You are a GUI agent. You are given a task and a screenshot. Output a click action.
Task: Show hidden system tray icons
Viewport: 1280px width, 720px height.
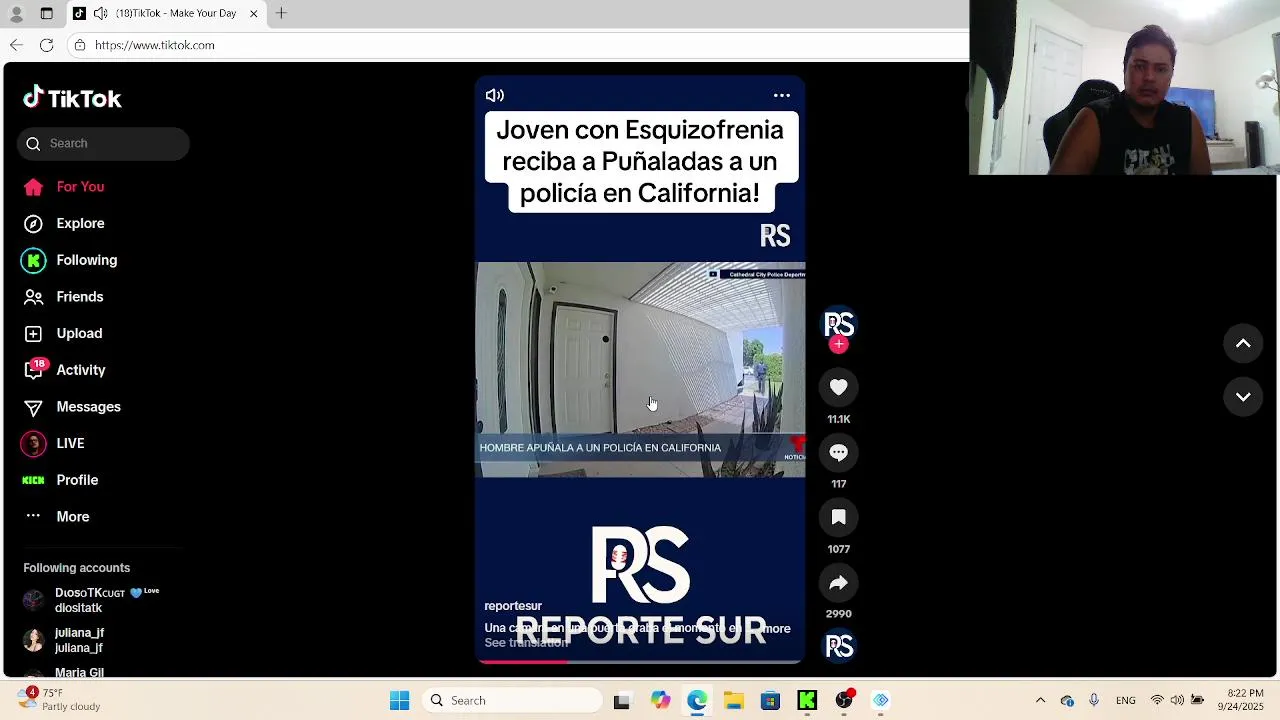click(1040, 701)
